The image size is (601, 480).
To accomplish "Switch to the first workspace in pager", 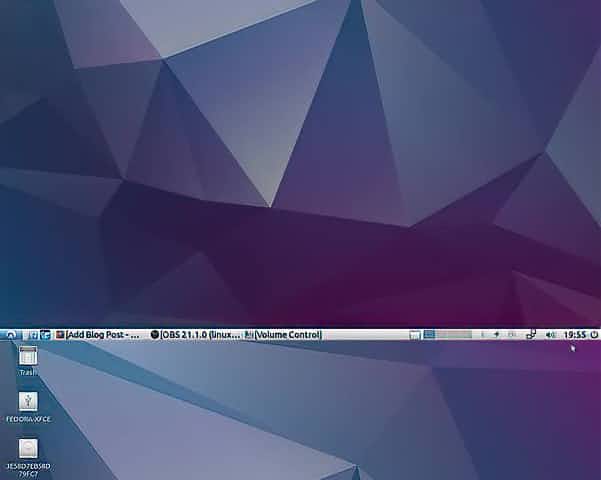I will tap(429, 334).
